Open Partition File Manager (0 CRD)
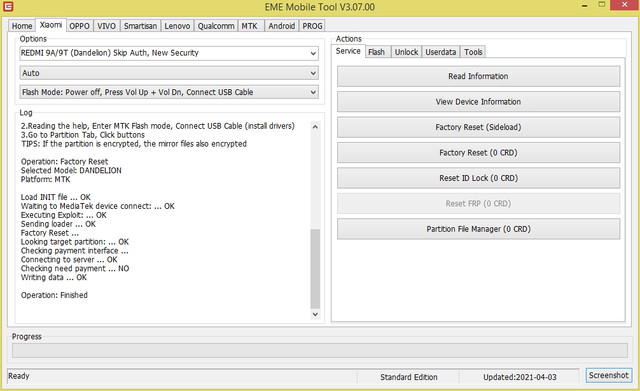 click(478, 229)
